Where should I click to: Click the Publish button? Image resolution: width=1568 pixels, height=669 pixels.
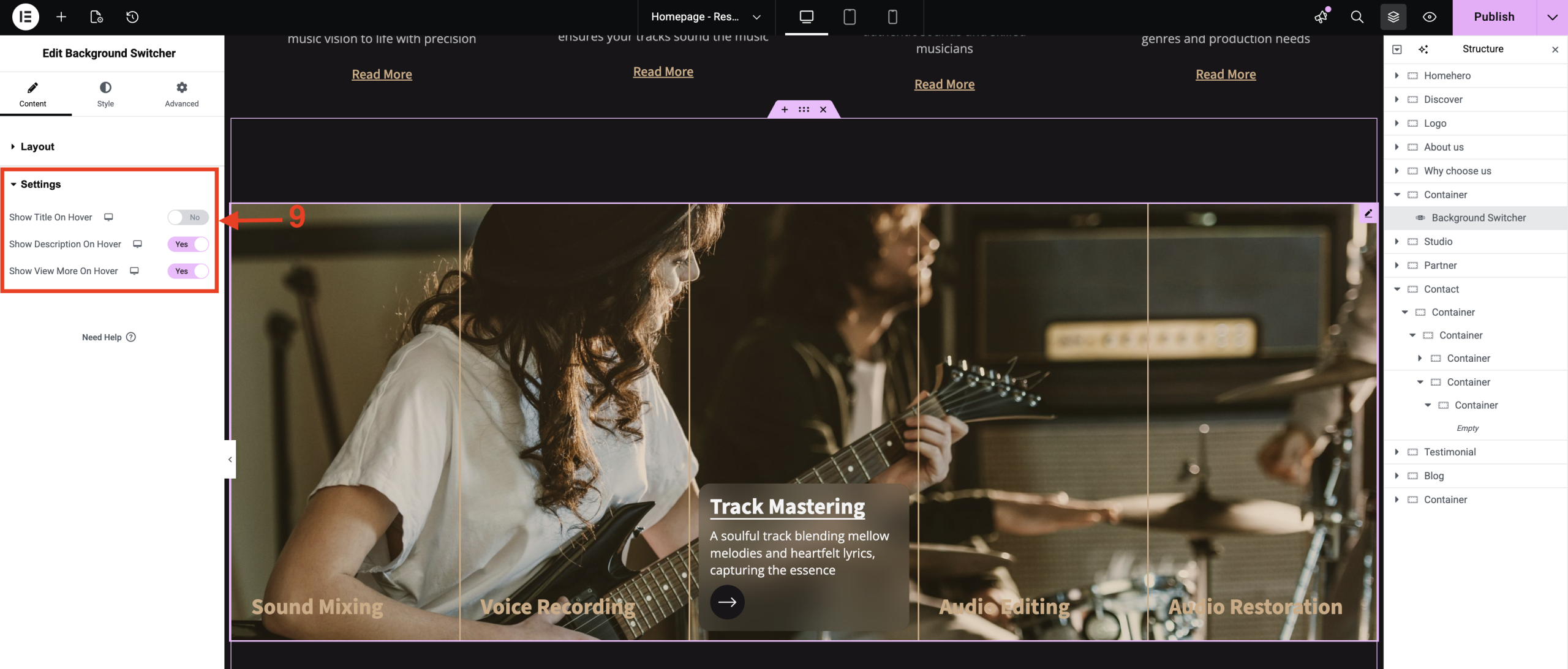[1493, 17]
